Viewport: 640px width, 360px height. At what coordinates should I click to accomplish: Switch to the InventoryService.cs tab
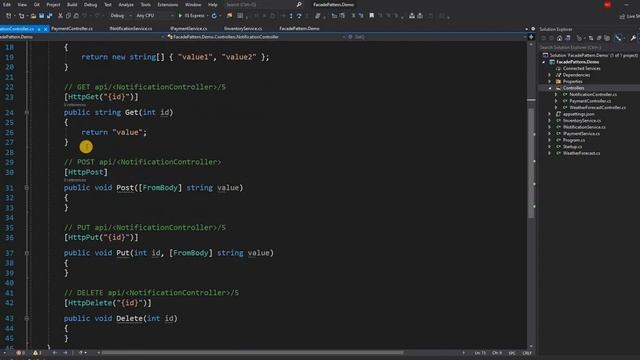tap(243, 29)
